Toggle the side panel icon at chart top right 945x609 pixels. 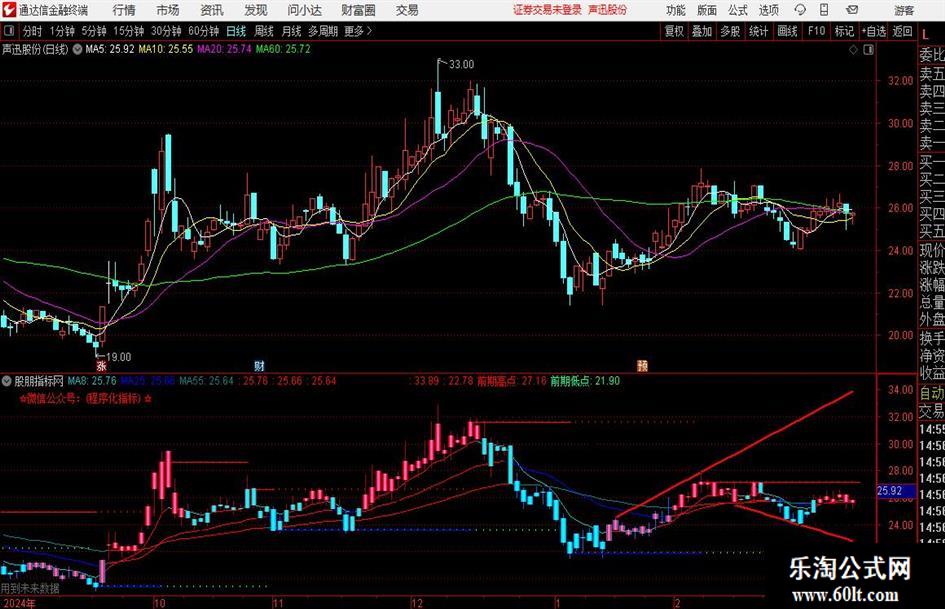click(x=868, y=50)
